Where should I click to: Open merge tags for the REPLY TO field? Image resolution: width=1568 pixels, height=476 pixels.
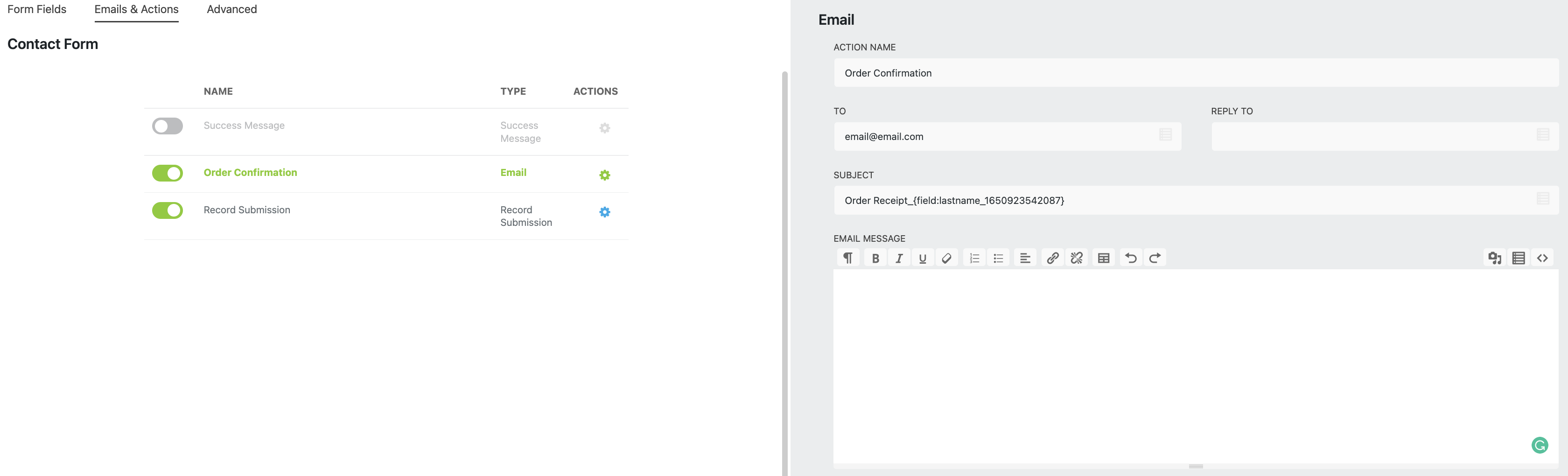(x=1544, y=134)
